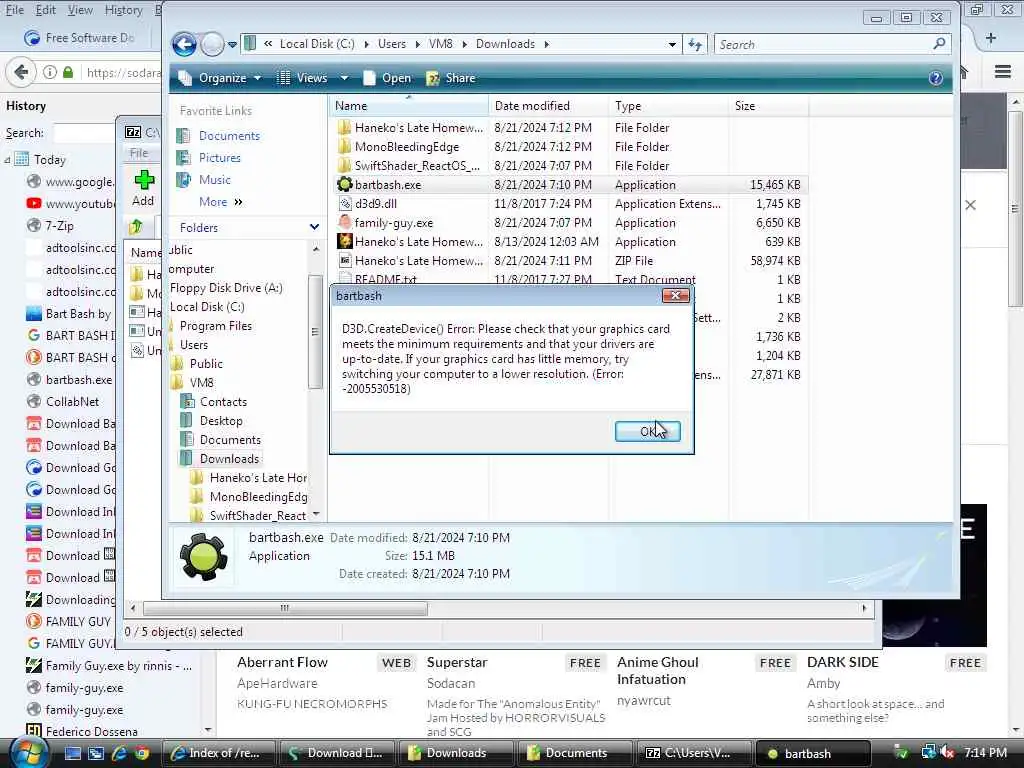1024x768 pixels.
Task: Switch to Documents taskbar button
Action: tap(575, 754)
